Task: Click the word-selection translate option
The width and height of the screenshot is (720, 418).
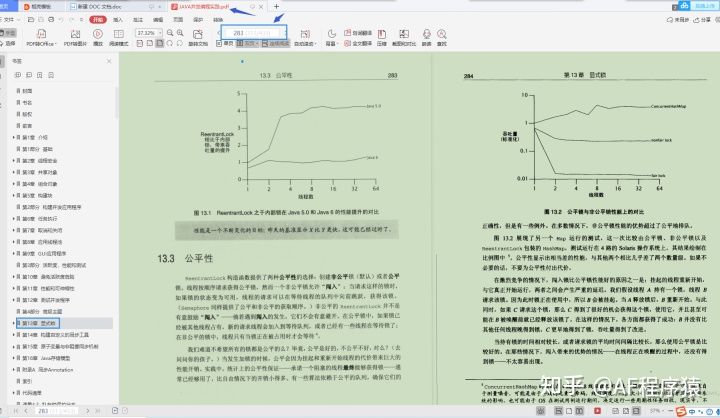Action: (358, 33)
